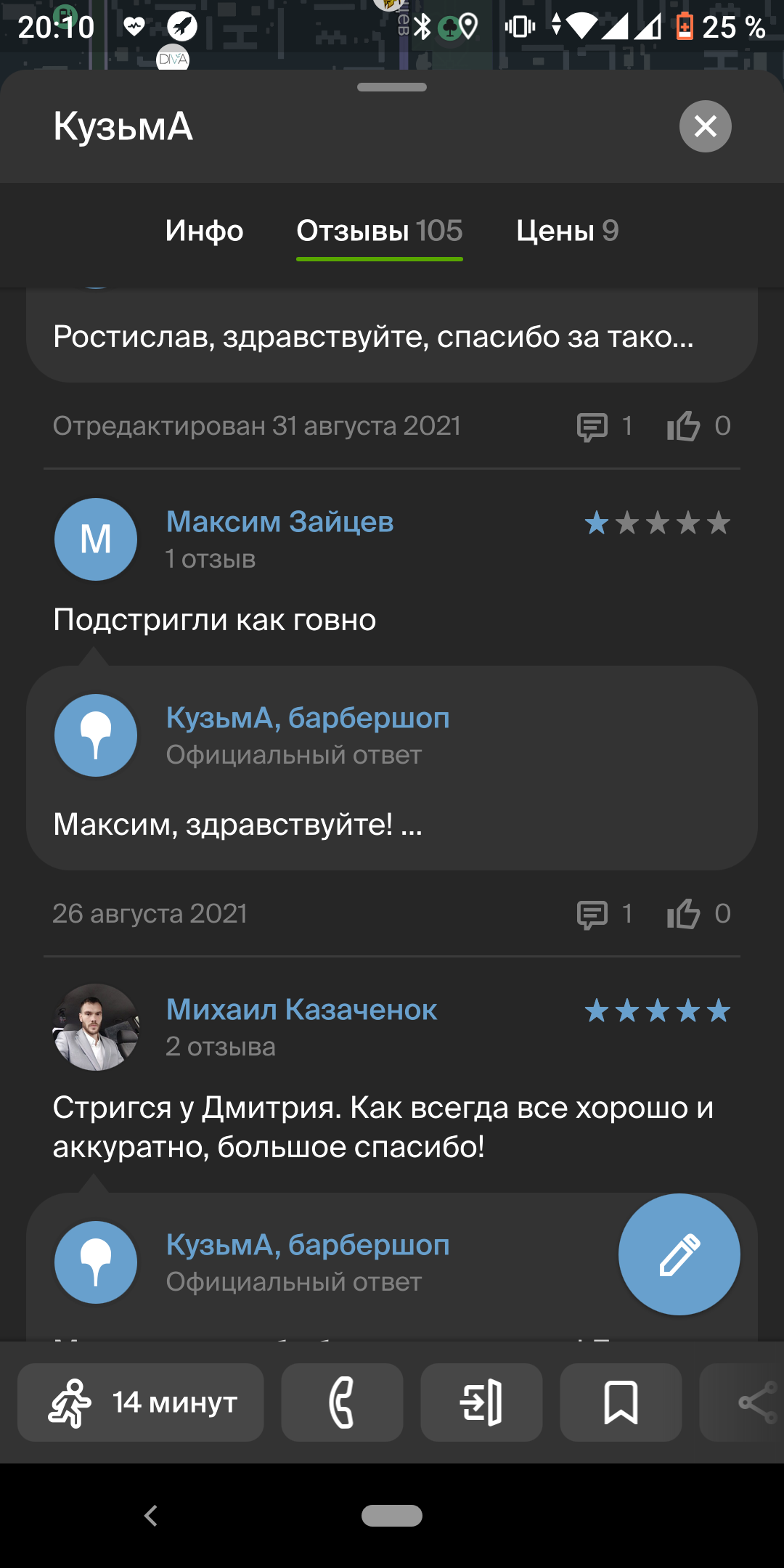
Task: Open comments on the 26 августа review
Action: [x=592, y=914]
